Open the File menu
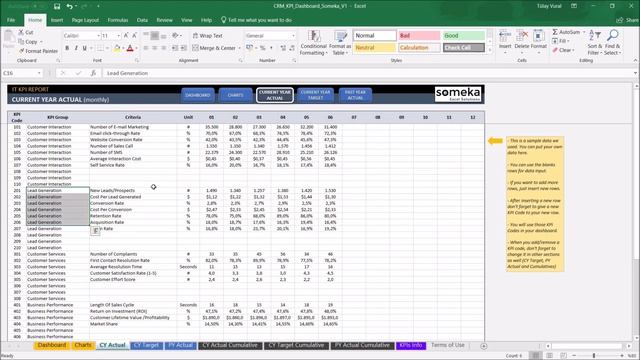 [11, 20]
